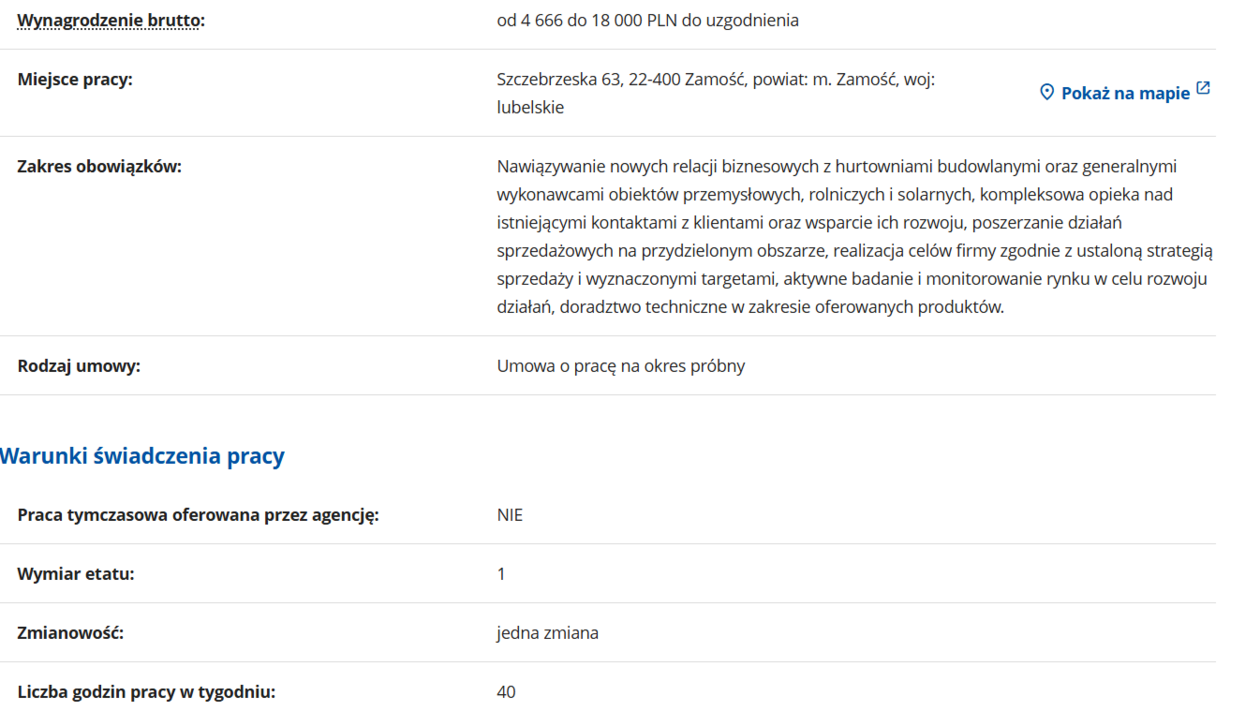Screen dimensions: 1260x711
Task: Click the NIE value
Action: [509, 515]
